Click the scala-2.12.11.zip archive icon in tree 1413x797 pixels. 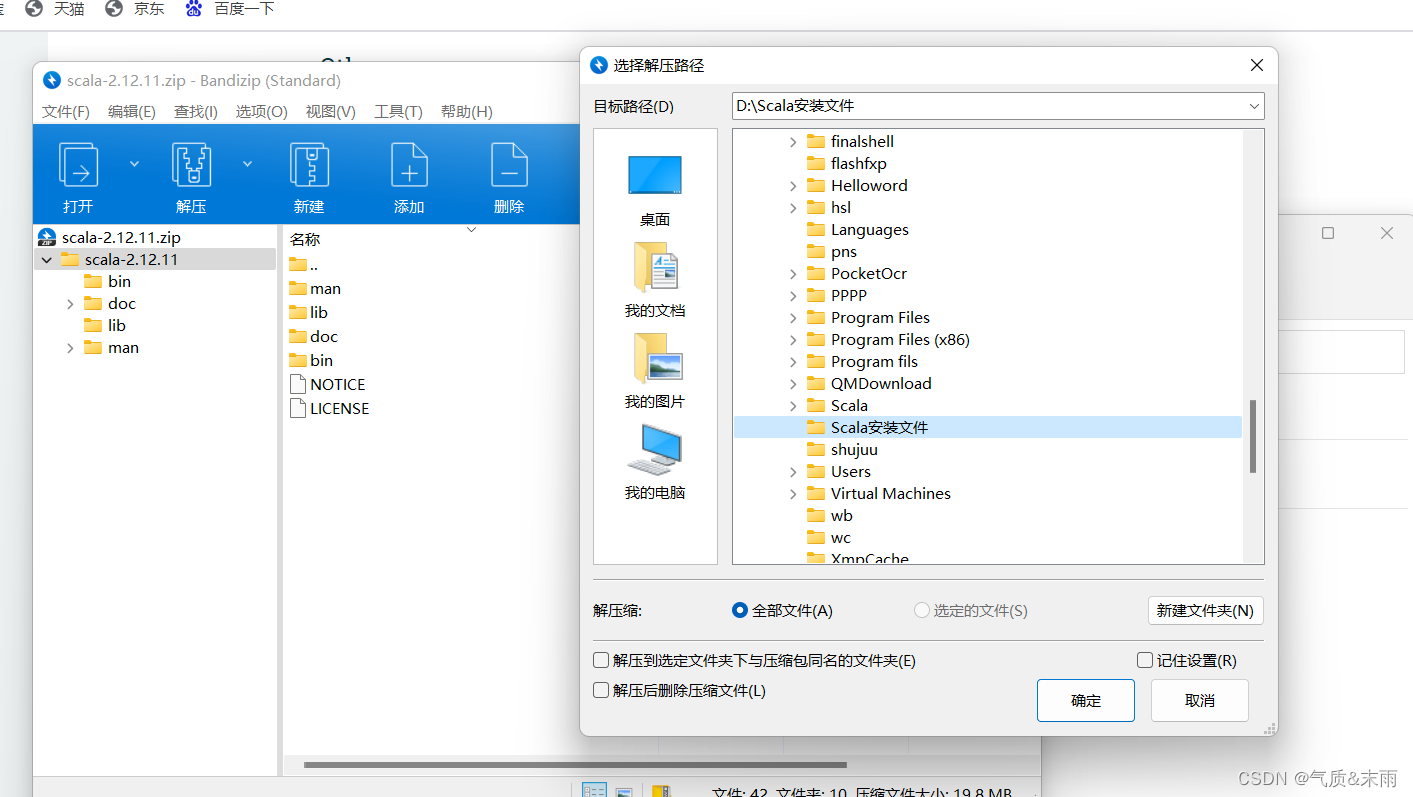(x=47, y=238)
